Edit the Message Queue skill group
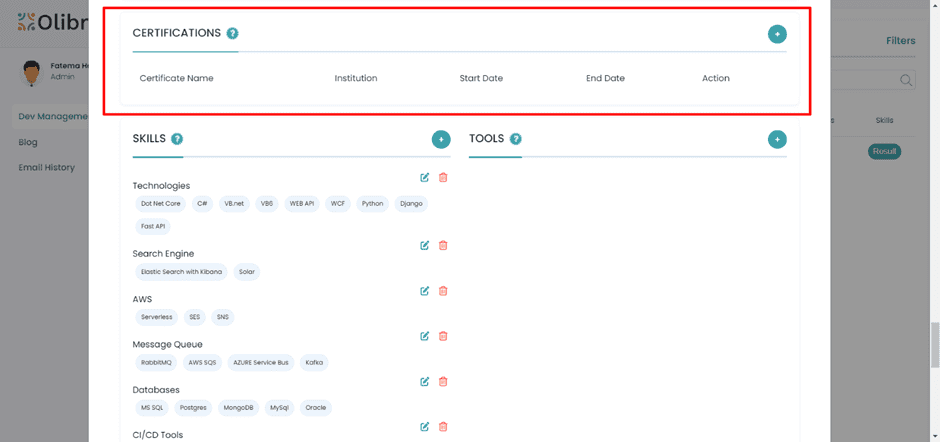The height and width of the screenshot is (442, 940). coord(425,336)
